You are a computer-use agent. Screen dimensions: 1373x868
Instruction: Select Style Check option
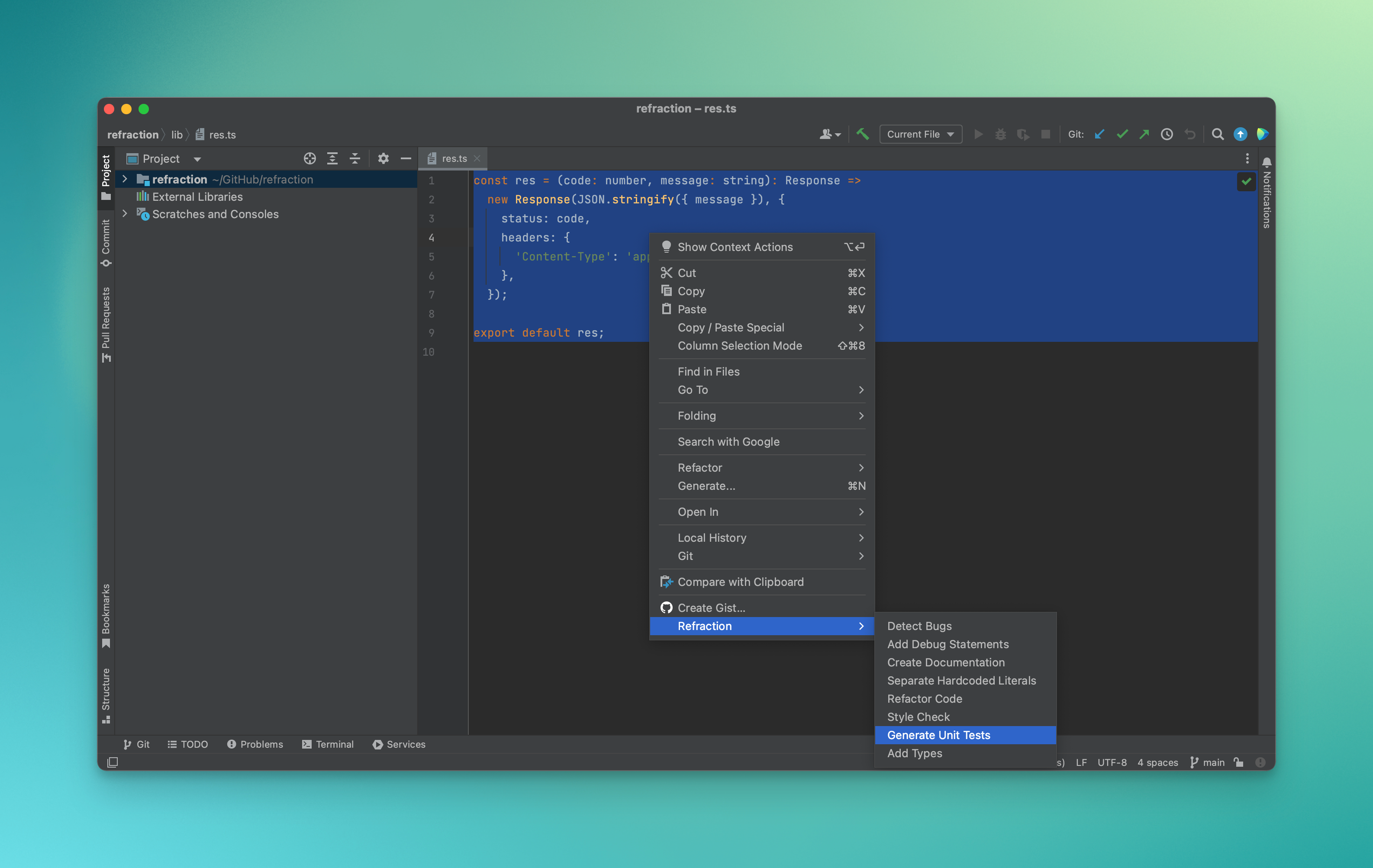(965, 717)
